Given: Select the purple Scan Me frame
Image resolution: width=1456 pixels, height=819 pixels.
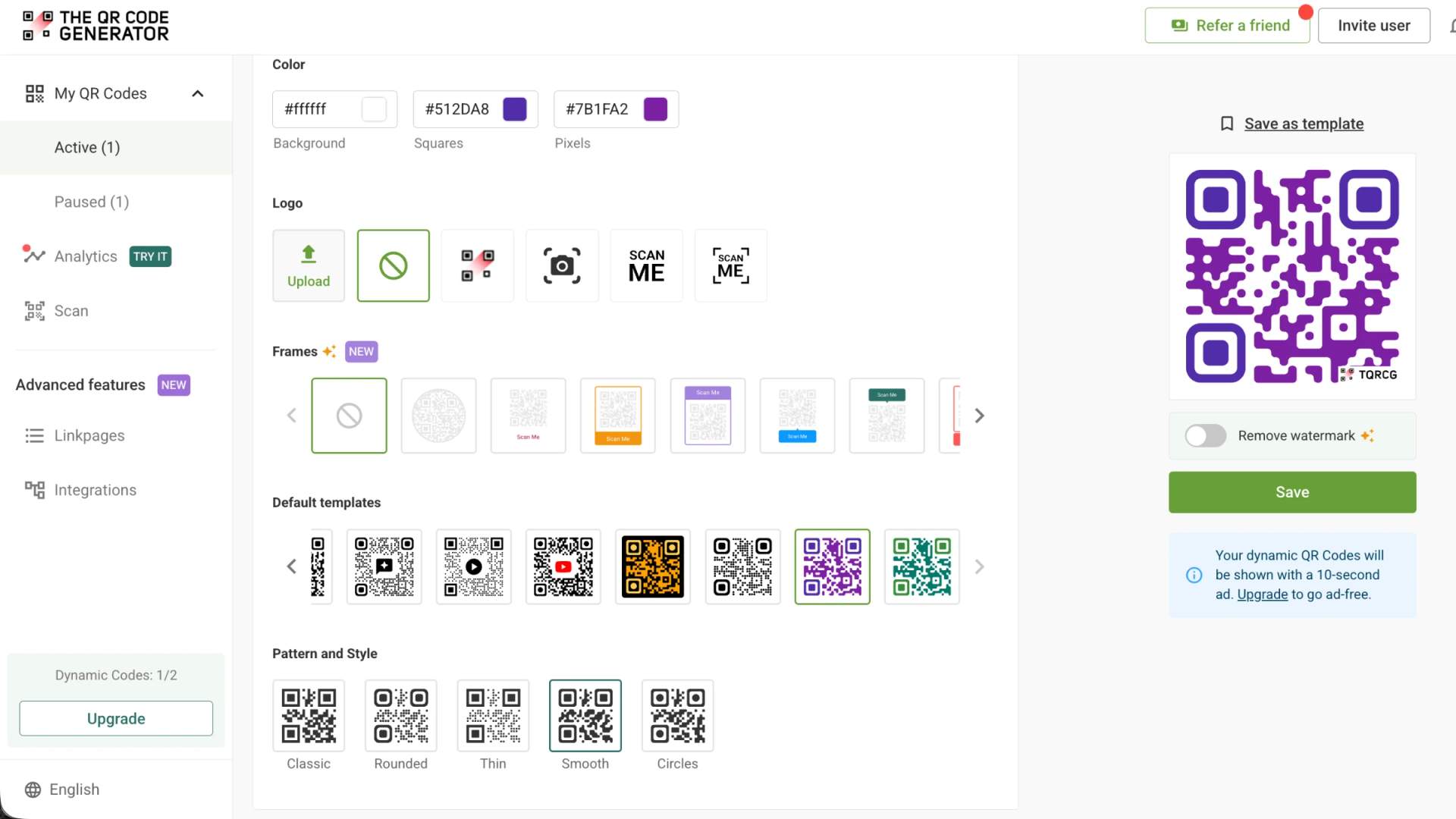Looking at the screenshot, I should 708,416.
